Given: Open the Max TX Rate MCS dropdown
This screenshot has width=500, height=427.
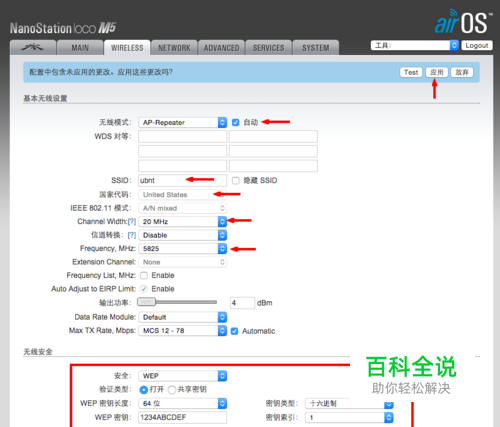Looking at the screenshot, I should 183,331.
